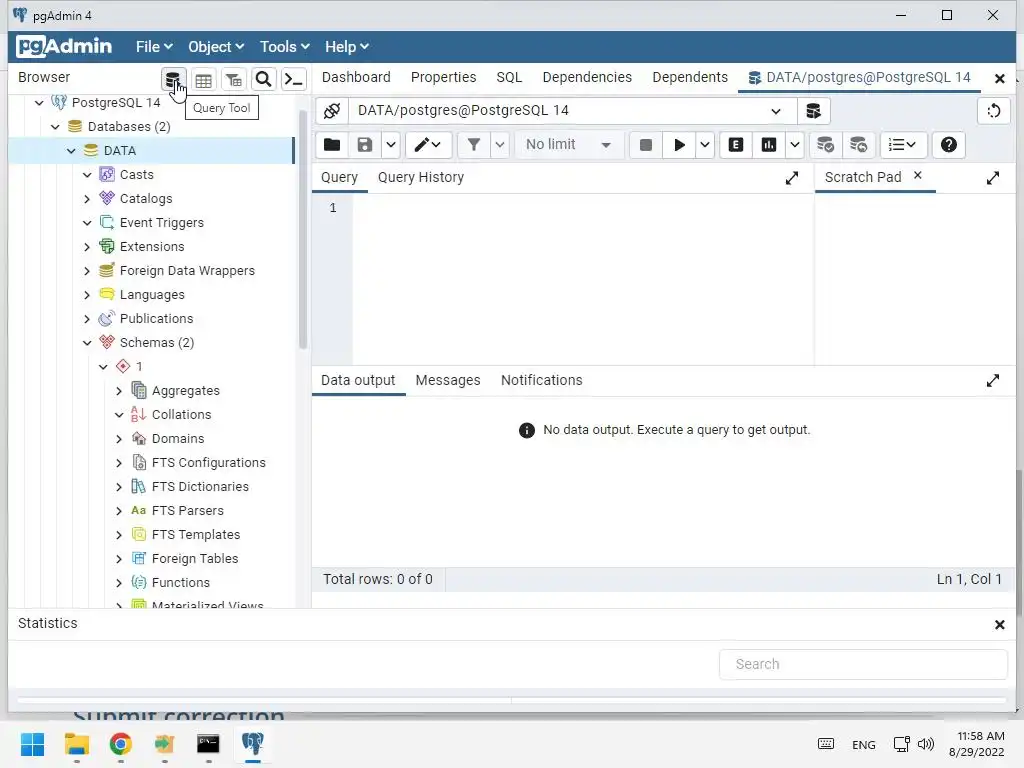Maximize the Query editor panel
The width and height of the screenshot is (1024, 768).
792,178
